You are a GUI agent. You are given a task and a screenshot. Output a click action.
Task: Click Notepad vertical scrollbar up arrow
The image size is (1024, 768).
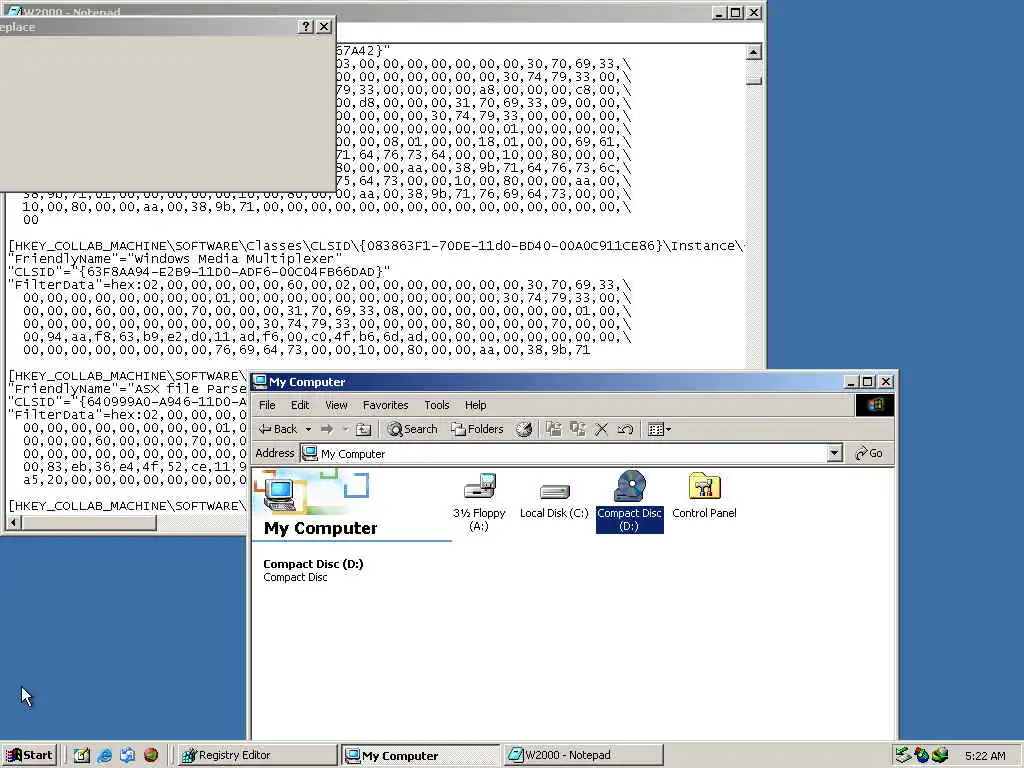click(x=754, y=52)
